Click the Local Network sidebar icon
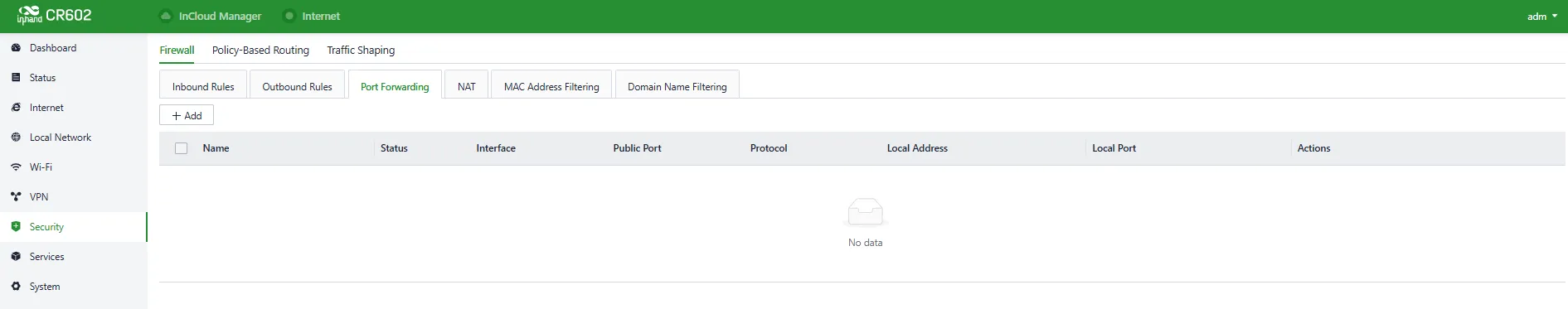Viewport: 1568px width, 309px height. click(16, 138)
